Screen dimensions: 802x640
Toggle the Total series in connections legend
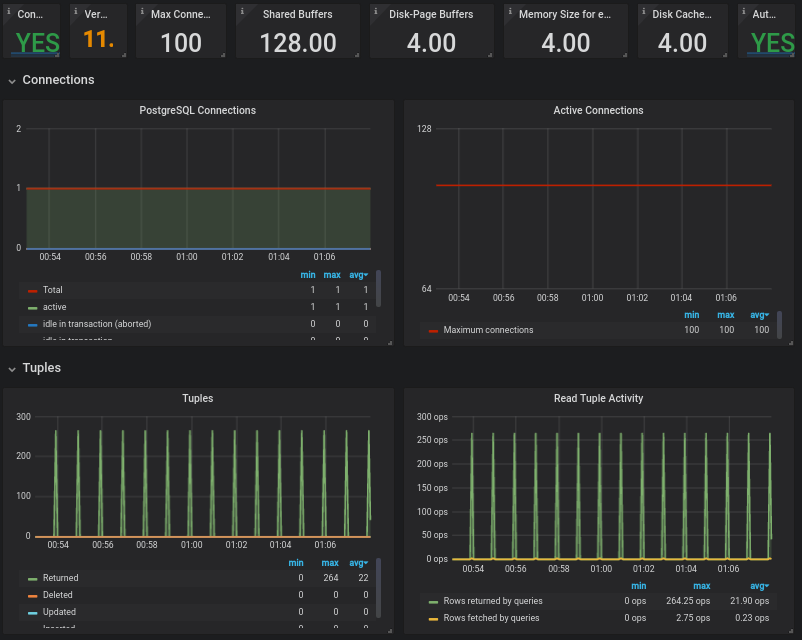[52, 290]
